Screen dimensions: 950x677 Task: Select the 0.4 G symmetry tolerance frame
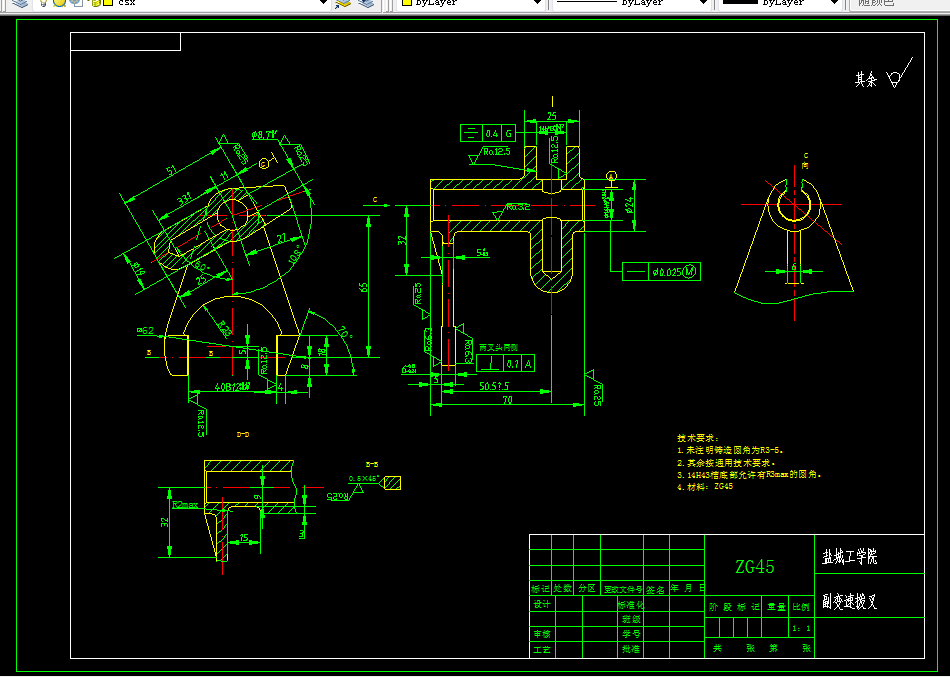488,133
